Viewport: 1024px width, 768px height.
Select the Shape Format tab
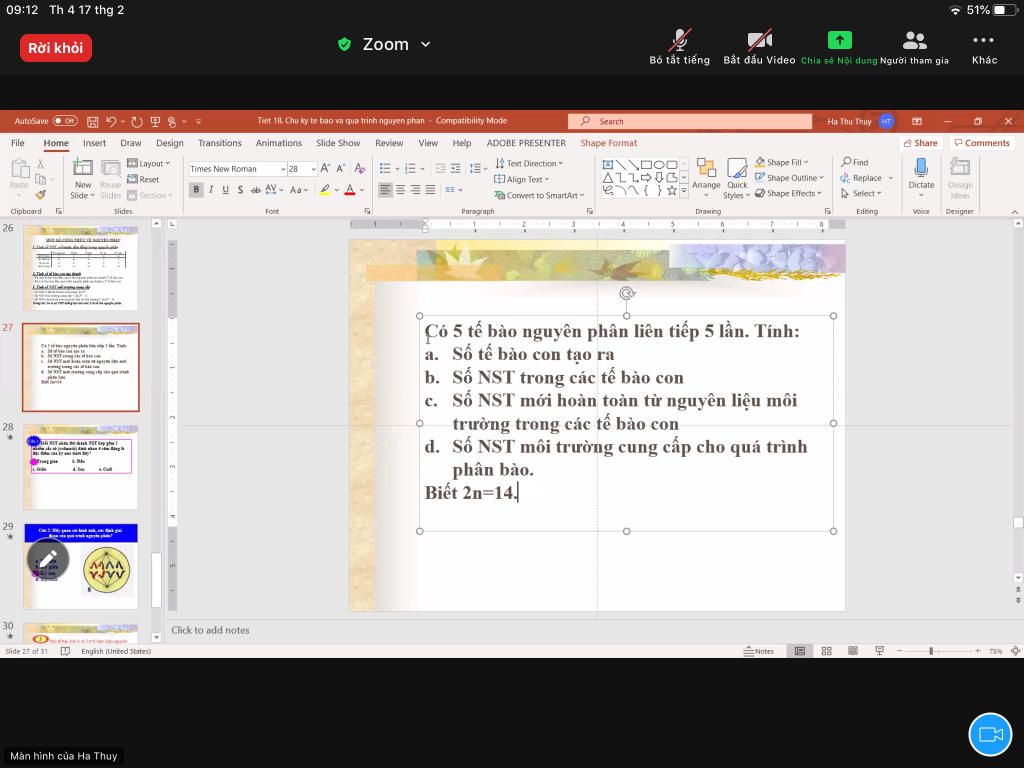[609, 143]
